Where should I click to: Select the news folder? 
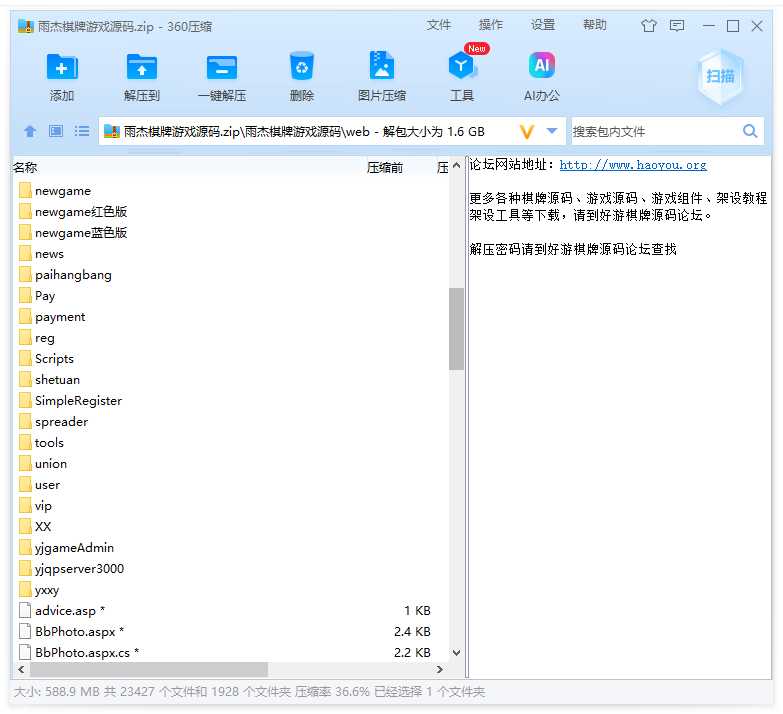pyautogui.click(x=41, y=254)
